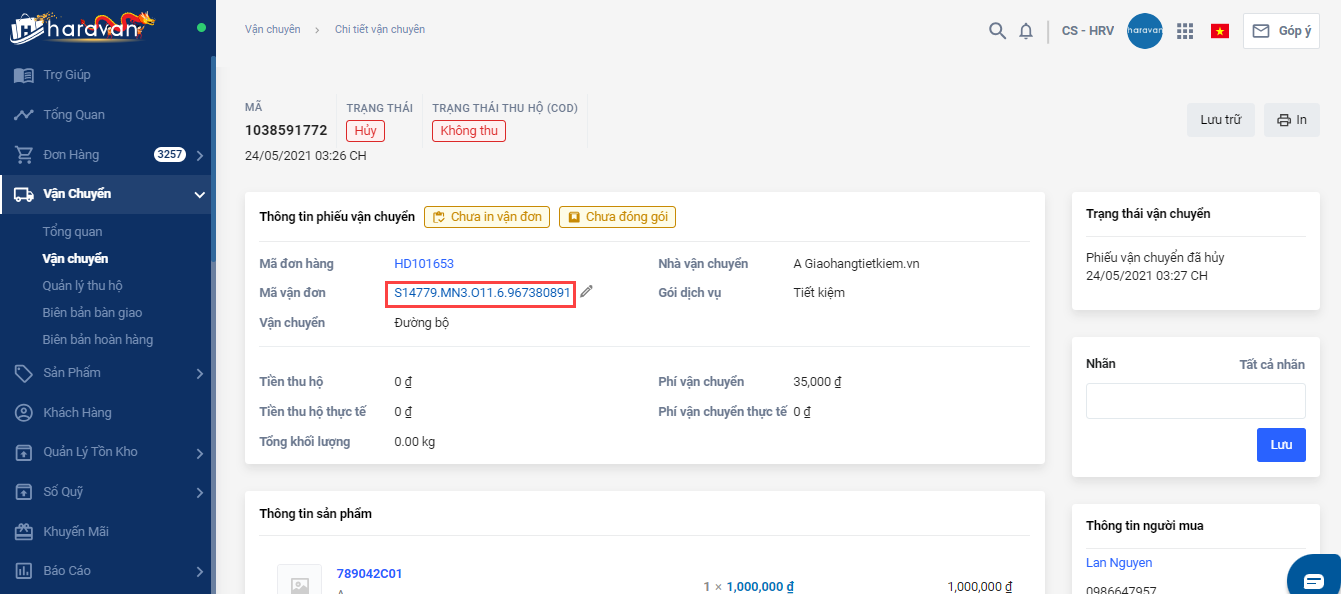Click the Vietnam flag language icon

1220,31
